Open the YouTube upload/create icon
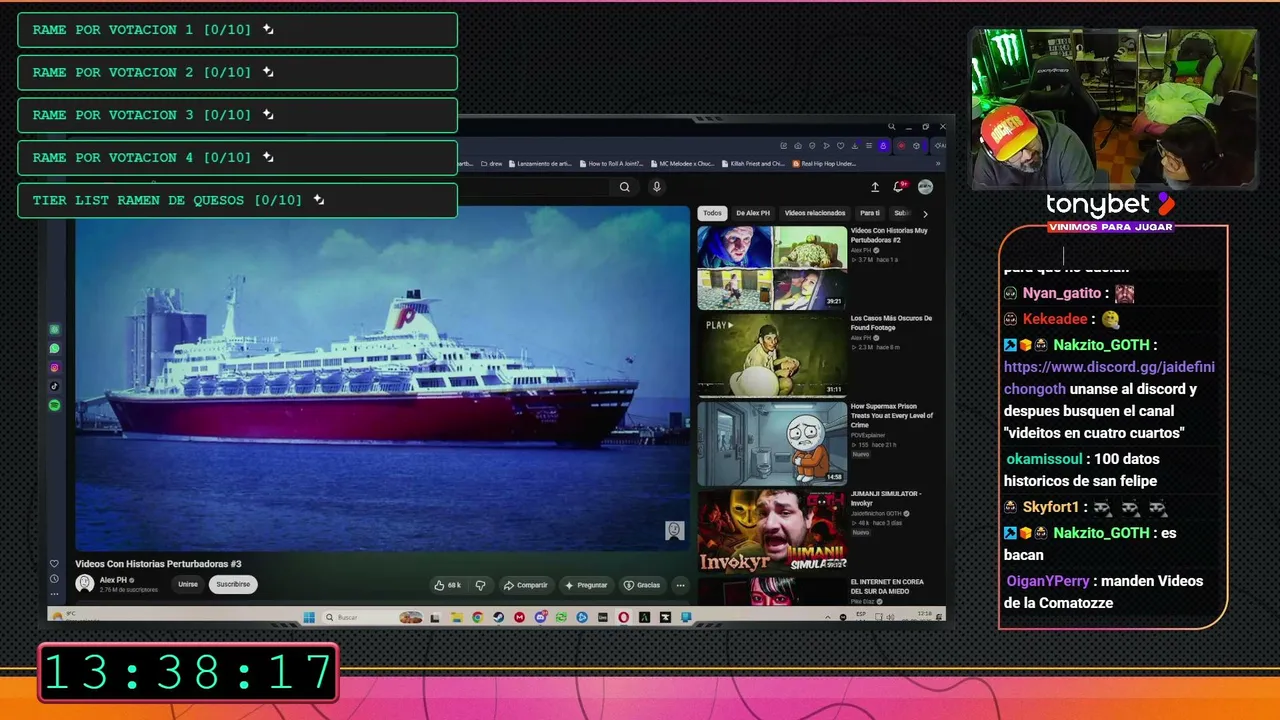This screenshot has height=720, width=1280. pos(875,187)
